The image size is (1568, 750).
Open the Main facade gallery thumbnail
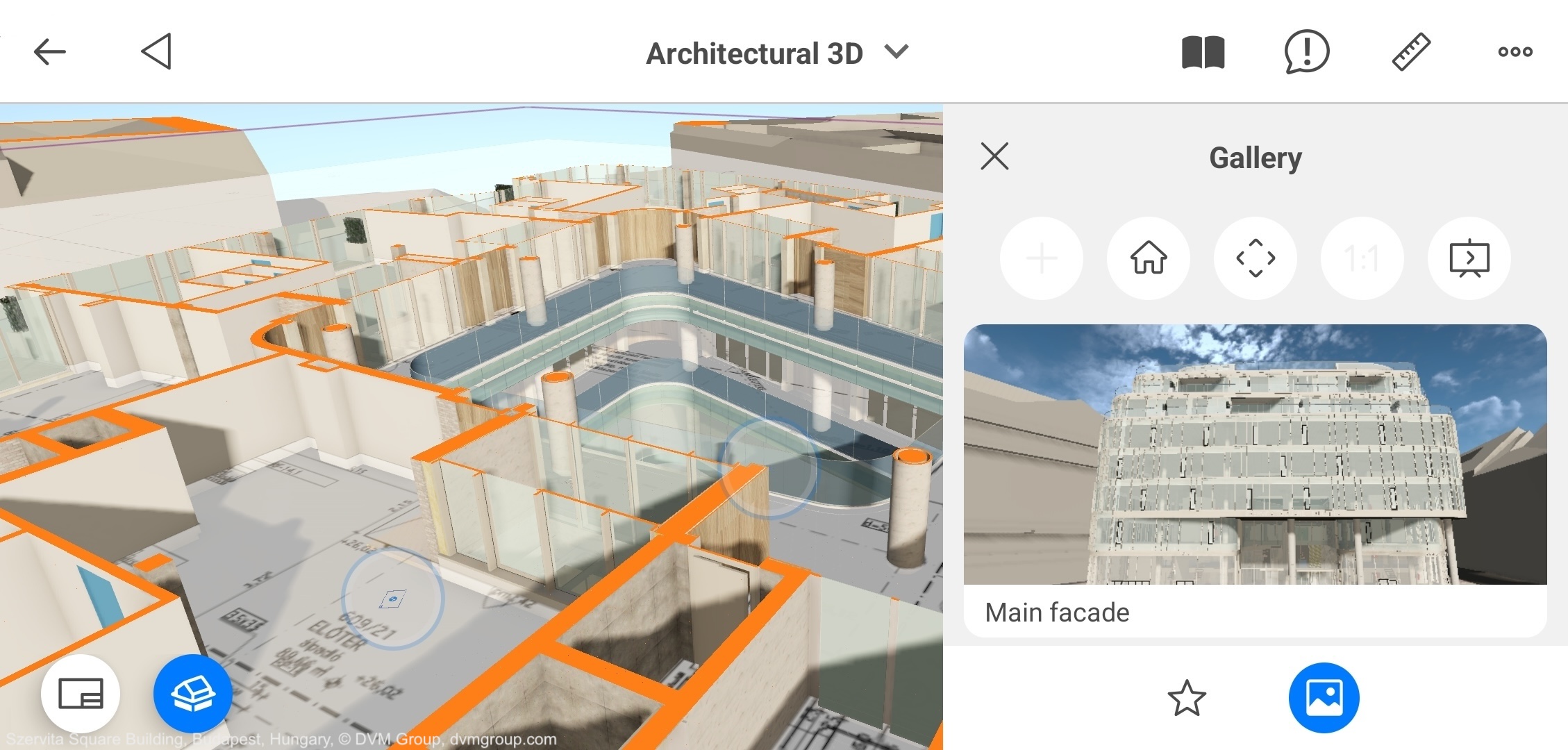click(1255, 454)
